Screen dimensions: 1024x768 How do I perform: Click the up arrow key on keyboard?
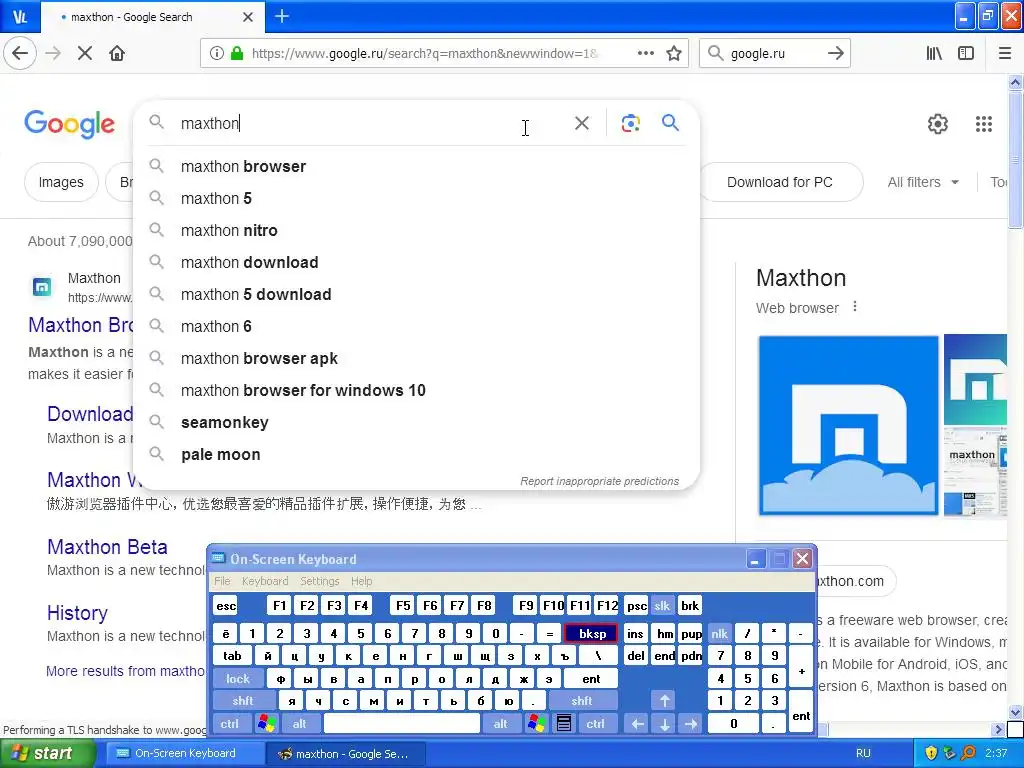[x=664, y=701]
